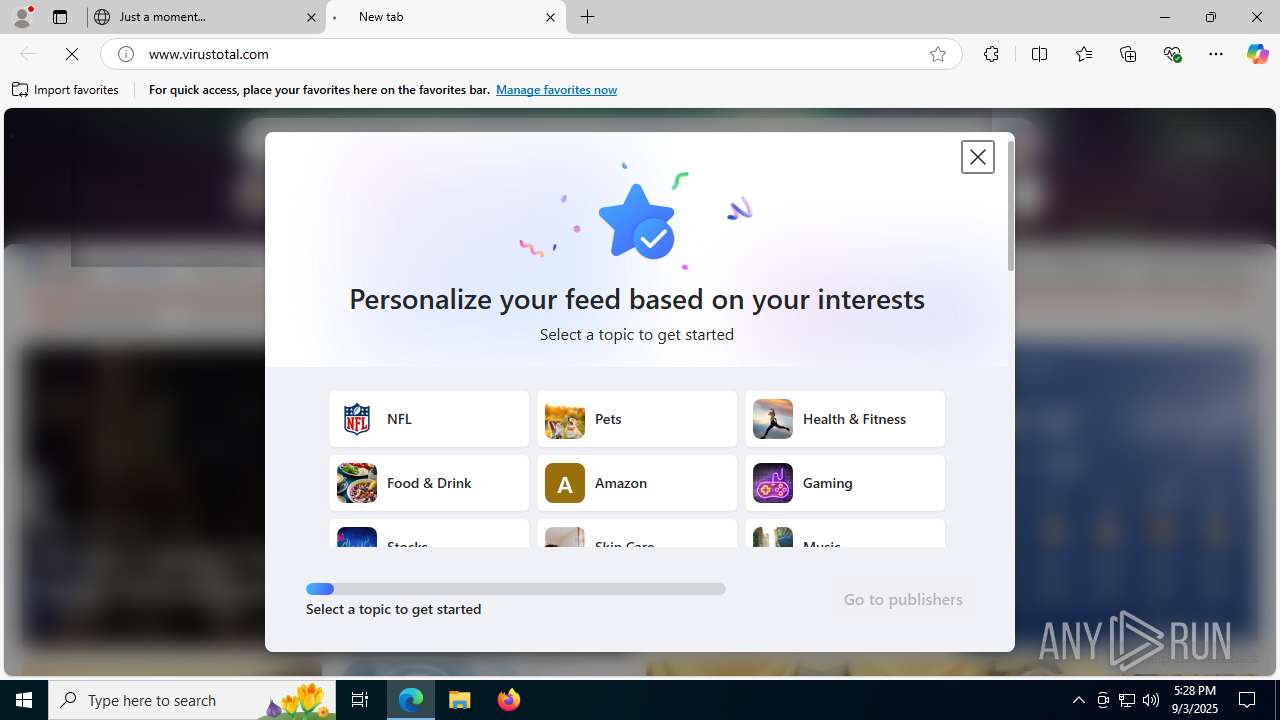
Task: Add this page to favorites star
Action: pos(938,54)
